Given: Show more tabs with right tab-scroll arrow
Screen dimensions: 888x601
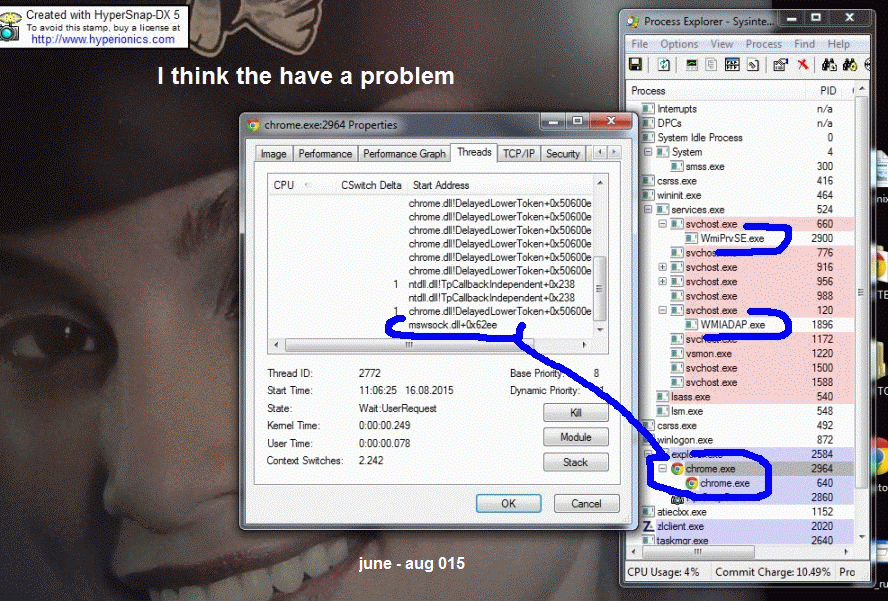Looking at the screenshot, I should tap(614, 152).
